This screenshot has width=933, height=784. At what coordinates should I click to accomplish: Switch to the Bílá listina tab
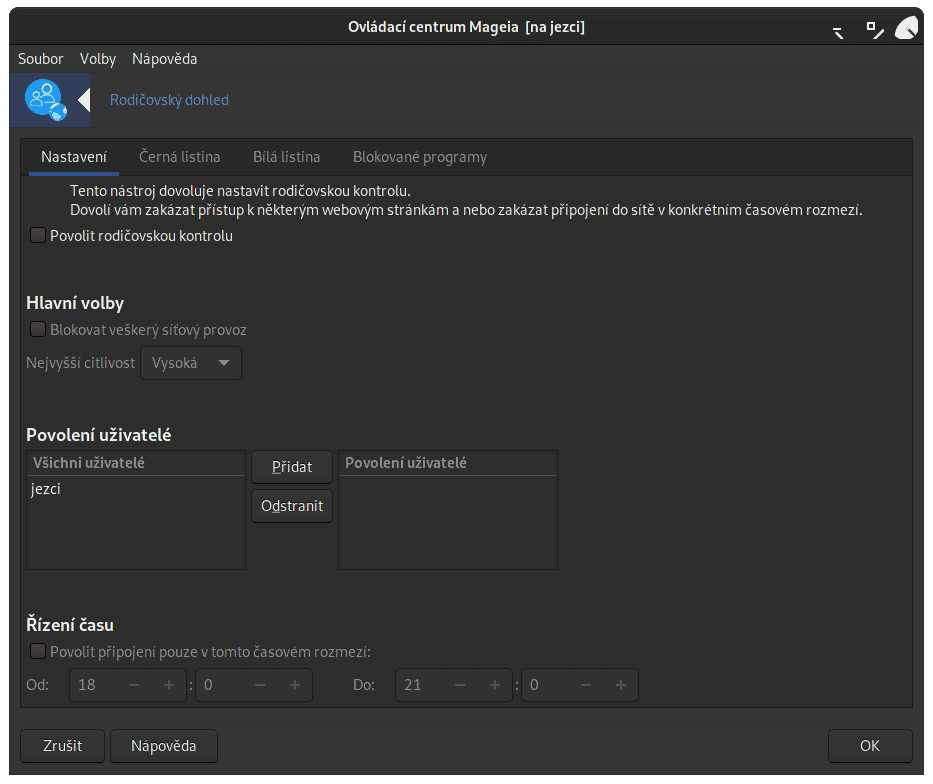pos(286,157)
